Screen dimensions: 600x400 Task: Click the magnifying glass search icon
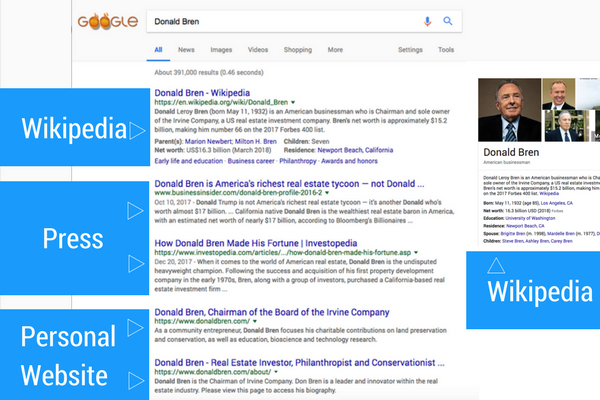[448, 21]
